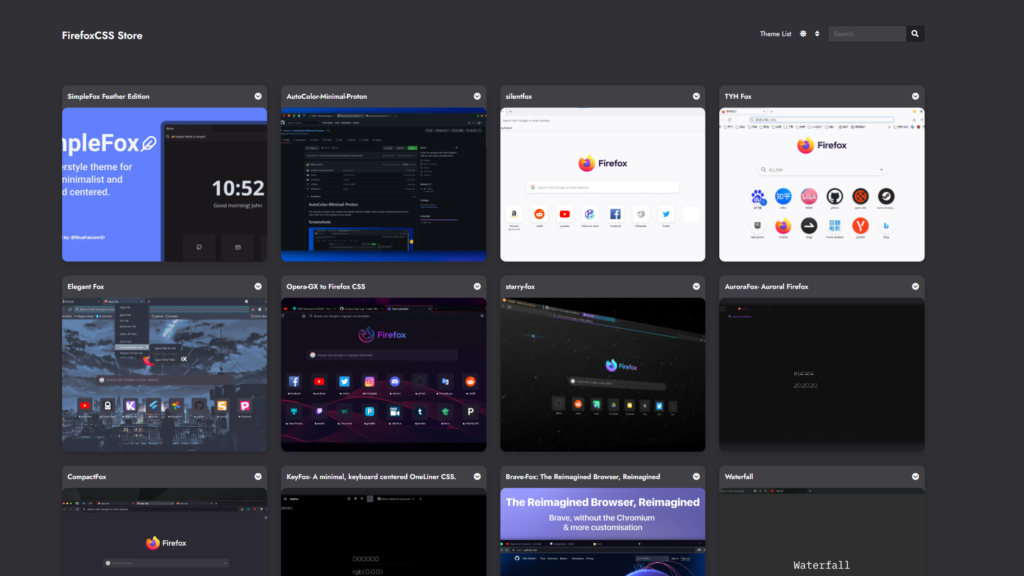Image resolution: width=1024 pixels, height=576 pixels.
Task: Toggle light/dark mode with sun icon
Action: click(x=803, y=34)
